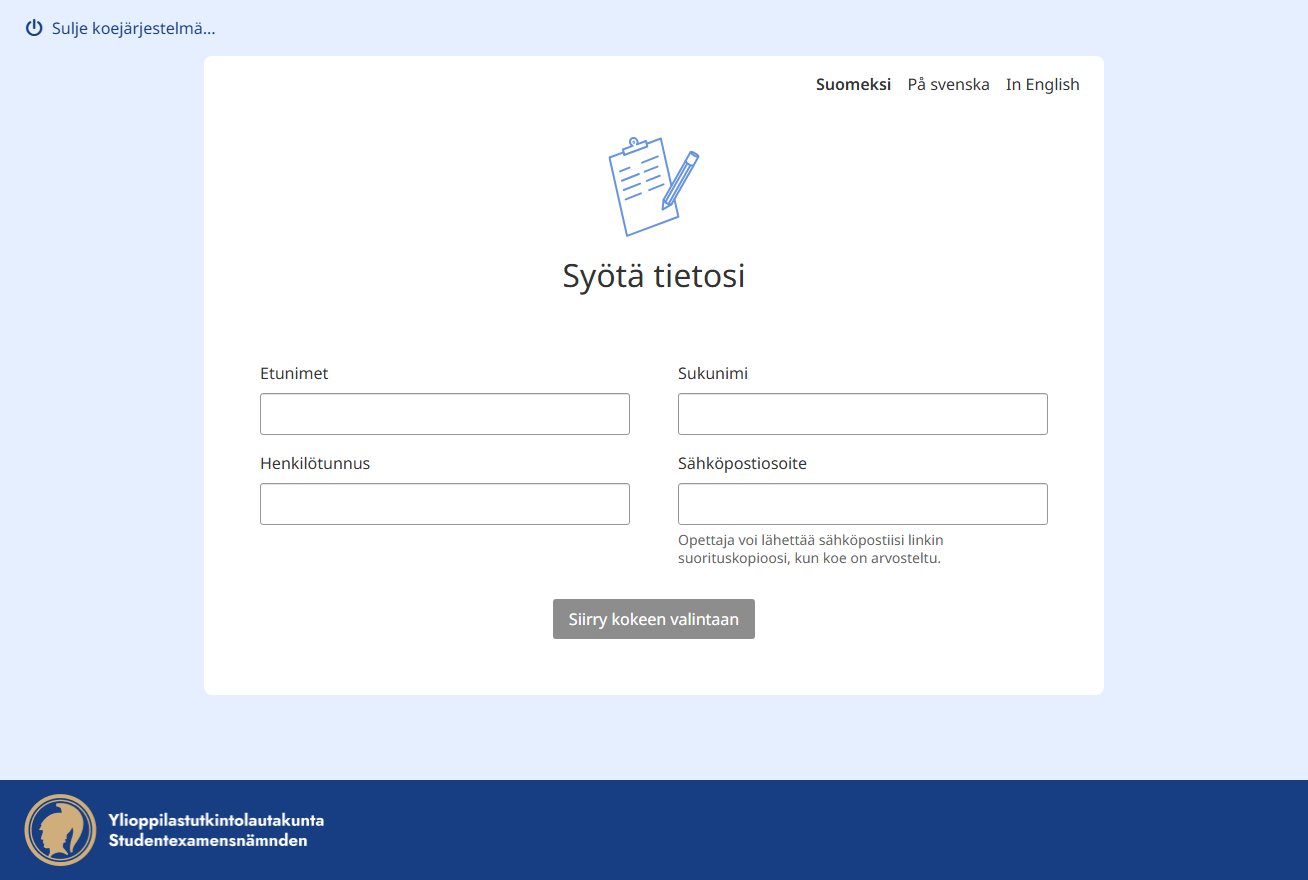Switch language to Suomeksi
The width and height of the screenshot is (1308, 880).
click(853, 84)
